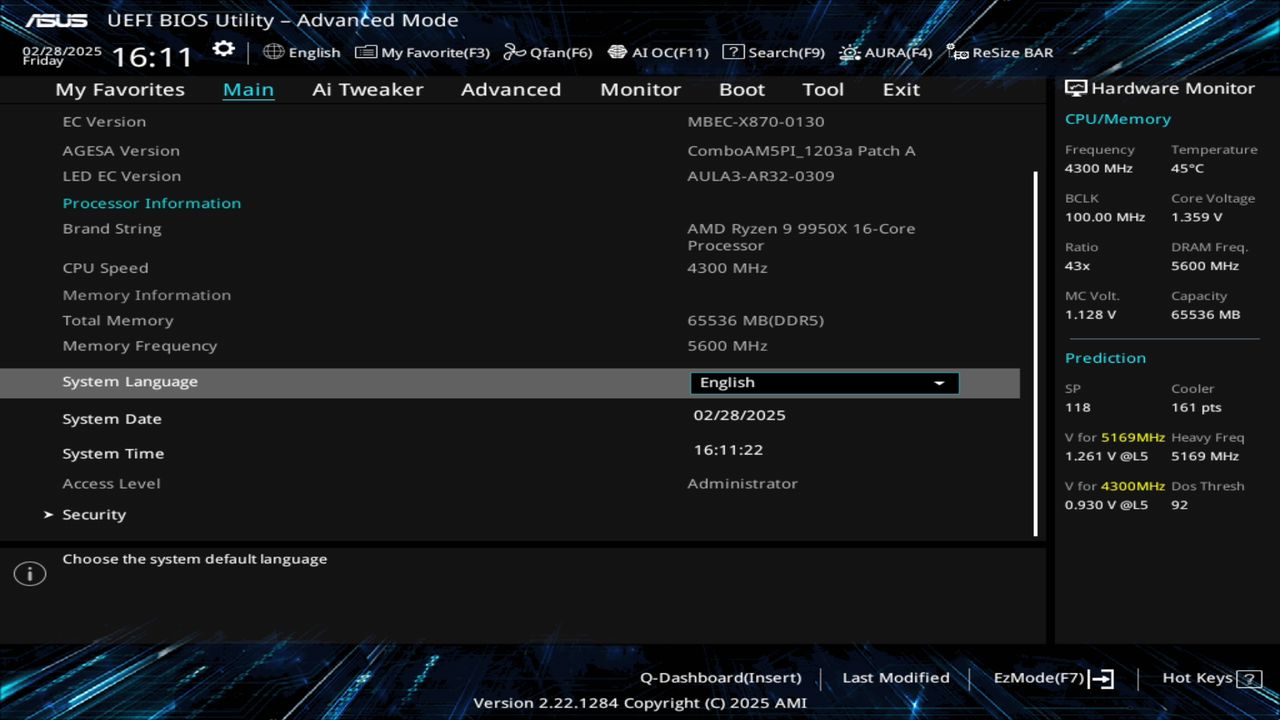Click the Dos Thresh 92 value

pyautogui.click(x=1179, y=505)
